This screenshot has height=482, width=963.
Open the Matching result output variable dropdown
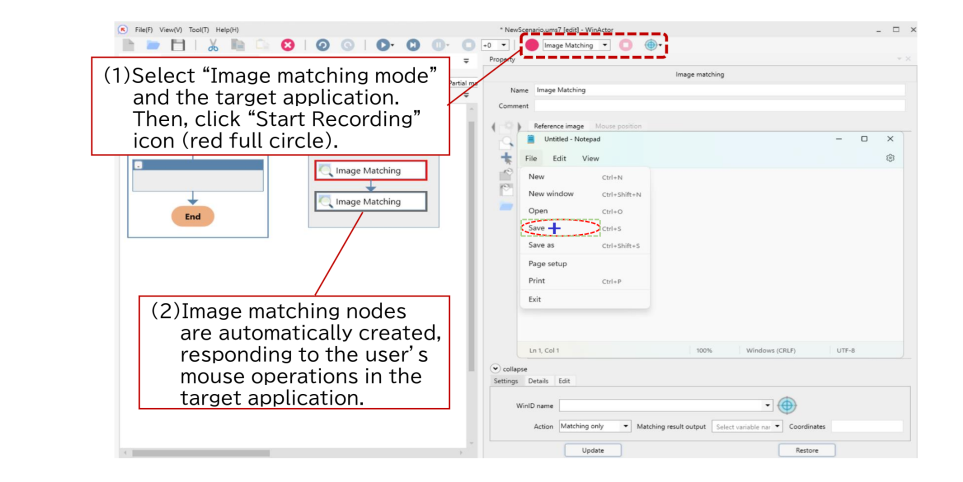click(x=777, y=426)
